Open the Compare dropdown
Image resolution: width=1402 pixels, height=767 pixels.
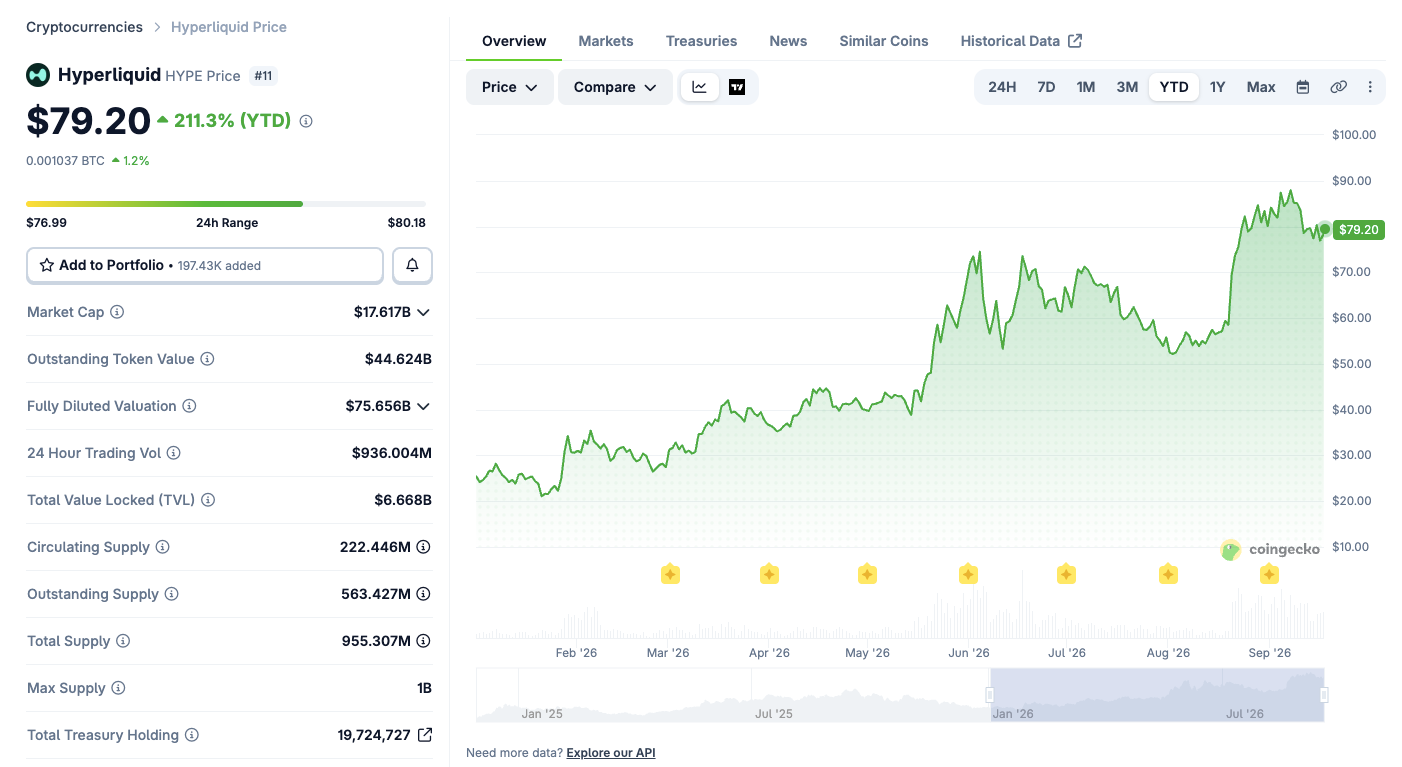[x=615, y=87]
